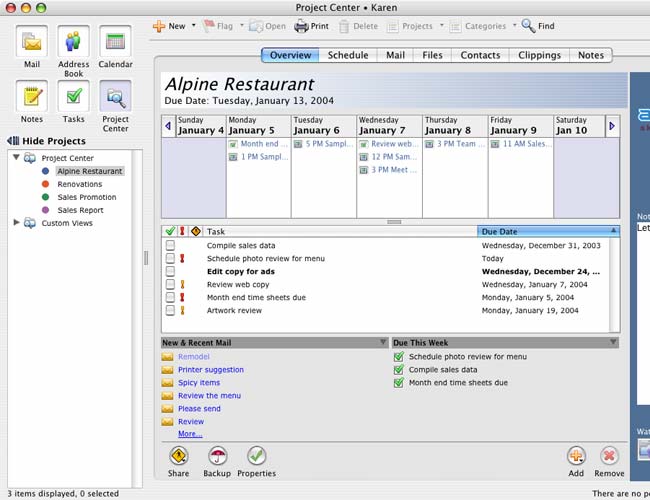Viewport: 650px width, 500px height.
Task: Click the Backup umbrella icon
Action: tap(217, 456)
